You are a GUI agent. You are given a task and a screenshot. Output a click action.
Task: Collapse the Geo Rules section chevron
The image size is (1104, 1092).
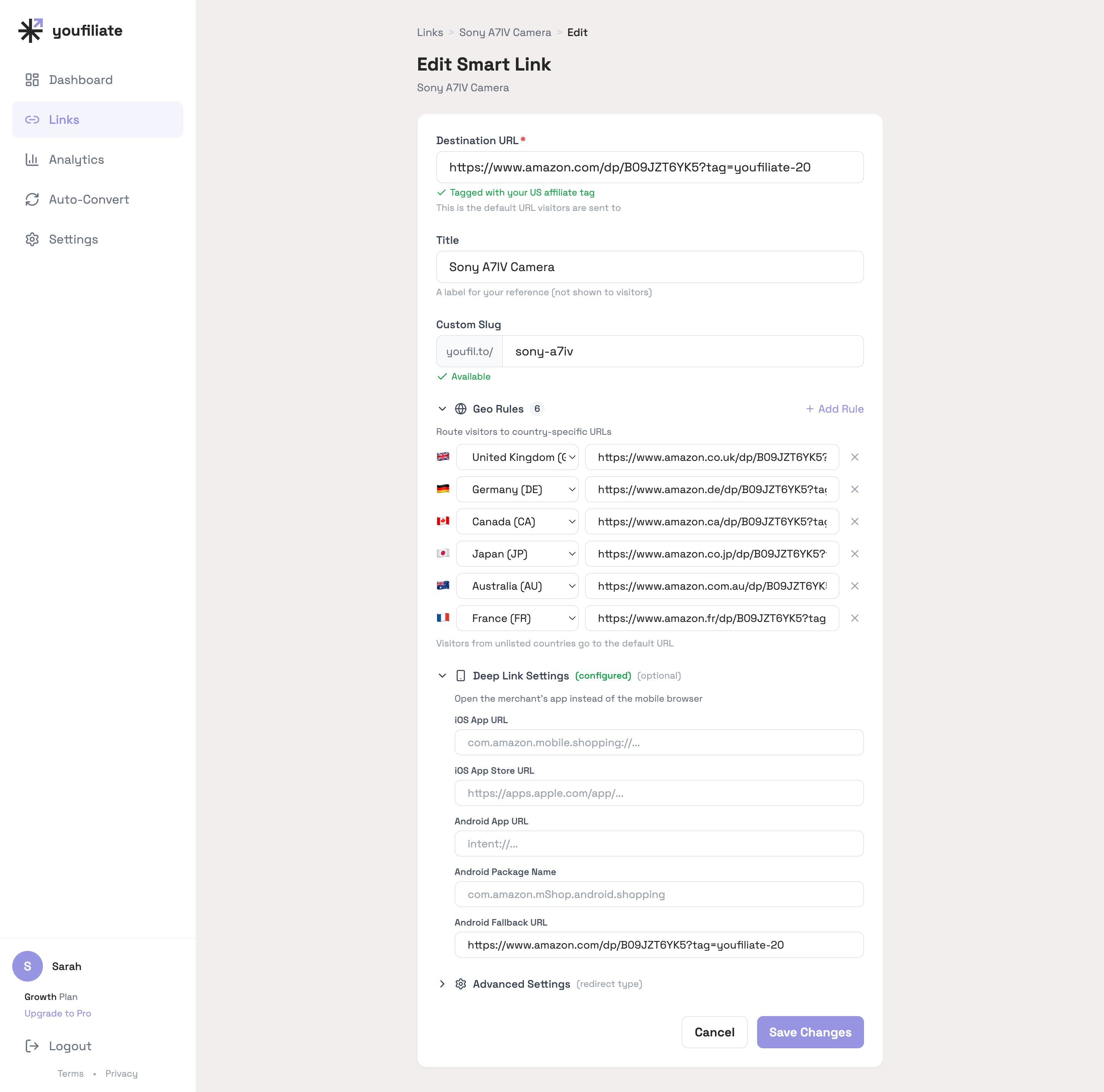coord(442,409)
